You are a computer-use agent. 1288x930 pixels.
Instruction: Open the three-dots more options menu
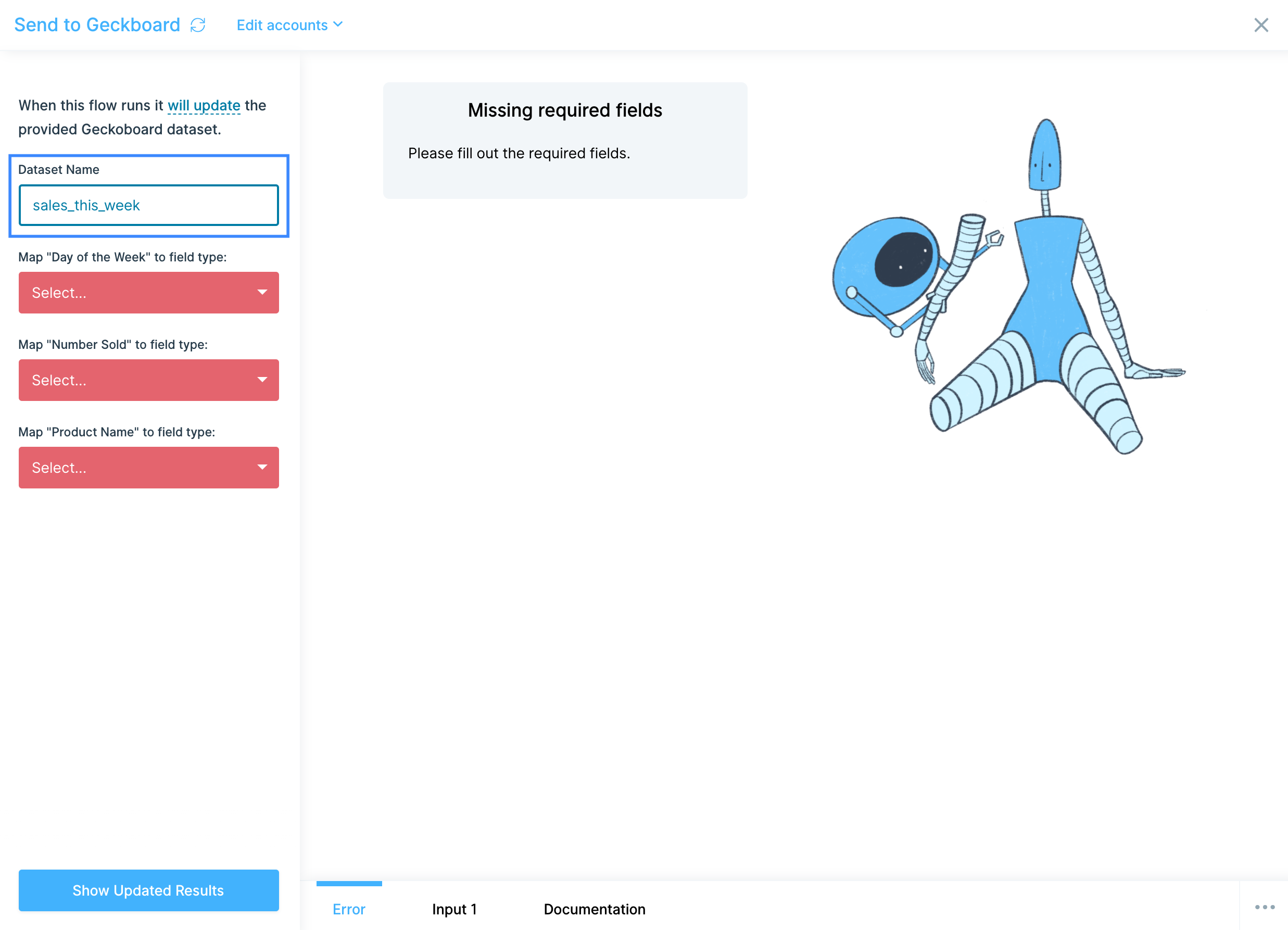(x=1265, y=907)
